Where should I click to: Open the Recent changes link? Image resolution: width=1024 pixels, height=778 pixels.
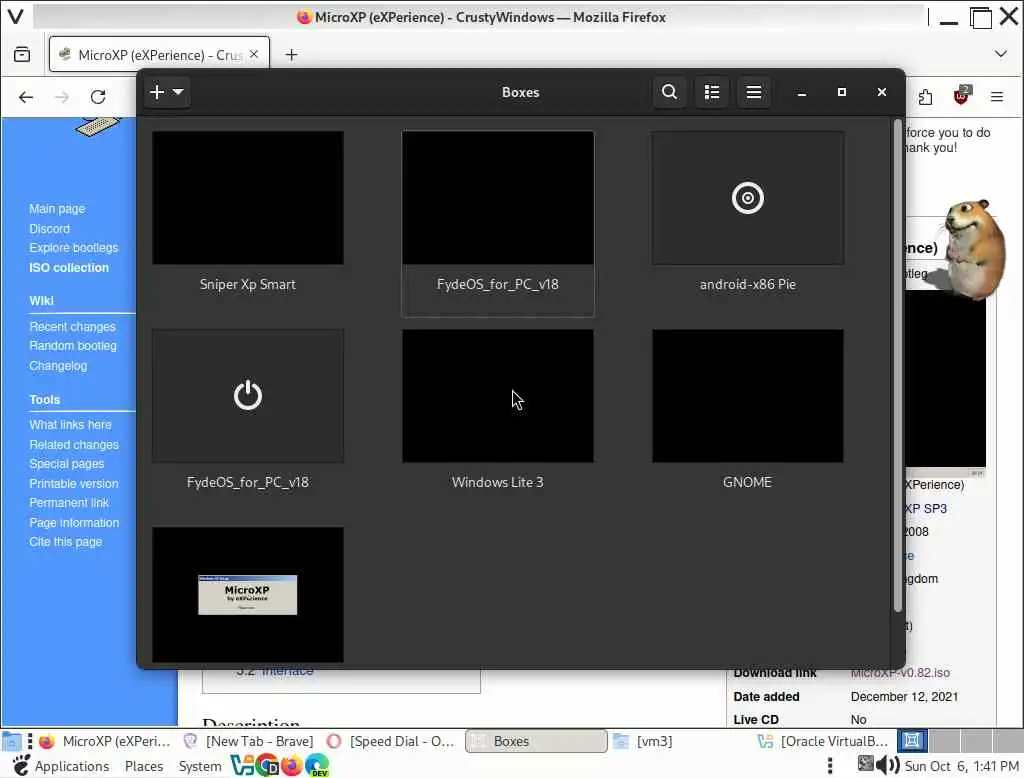click(72, 327)
